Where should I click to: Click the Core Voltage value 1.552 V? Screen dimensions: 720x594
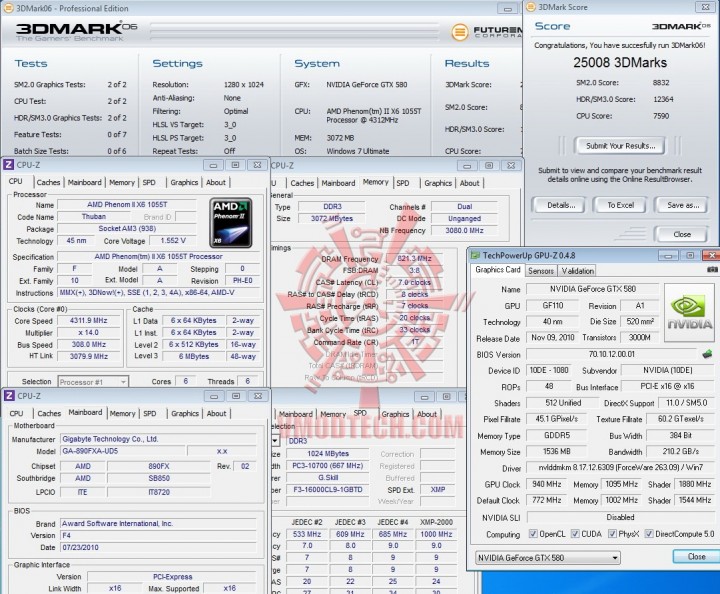pyautogui.click(x=173, y=241)
